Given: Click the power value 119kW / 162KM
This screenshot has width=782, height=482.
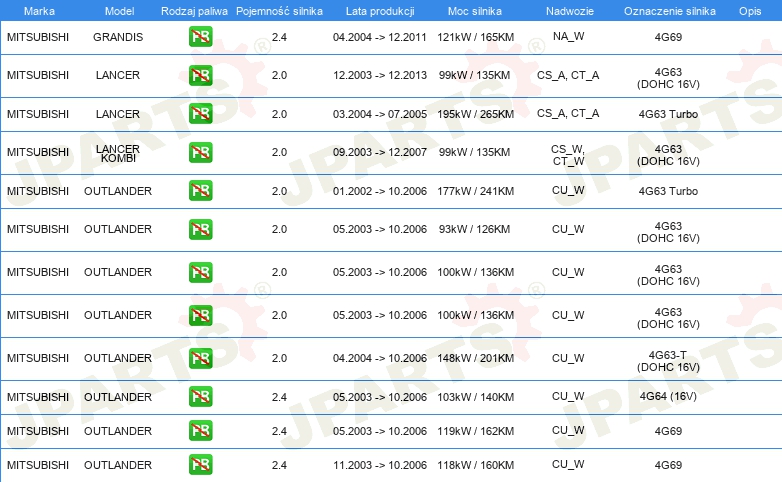Looking at the screenshot, I should [x=475, y=431].
